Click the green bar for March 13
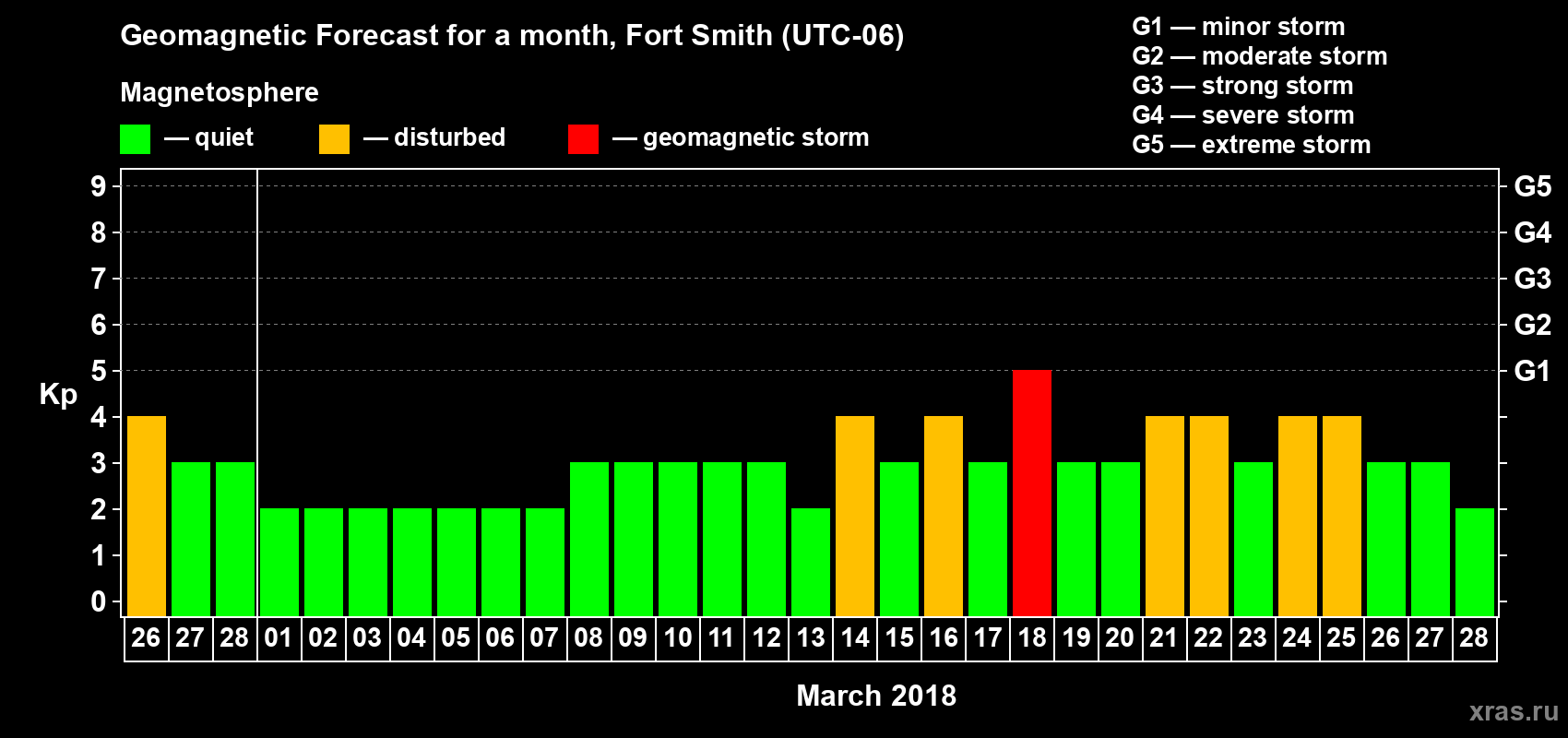 click(811, 562)
